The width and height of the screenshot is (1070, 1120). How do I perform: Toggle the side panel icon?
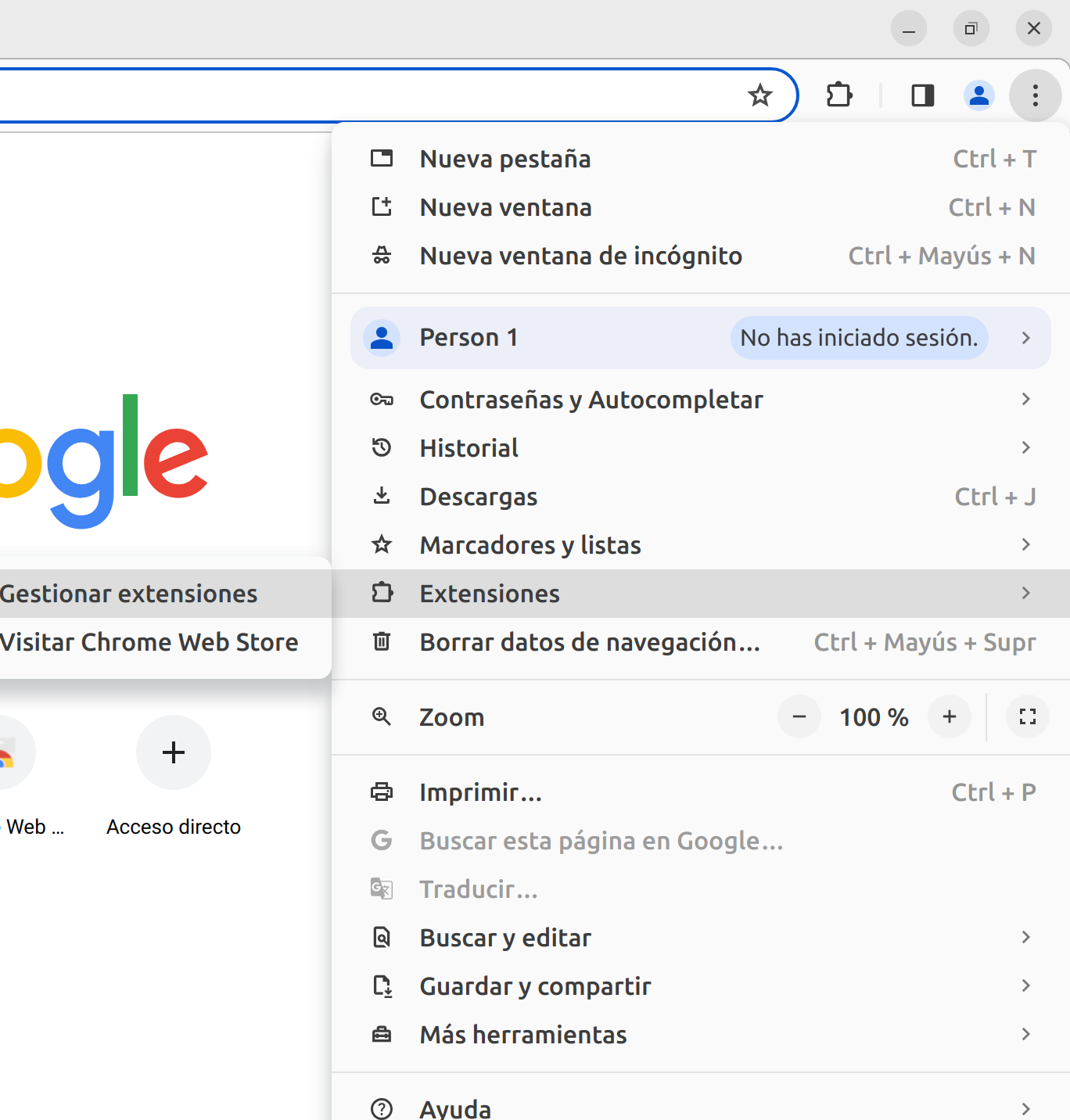(923, 95)
